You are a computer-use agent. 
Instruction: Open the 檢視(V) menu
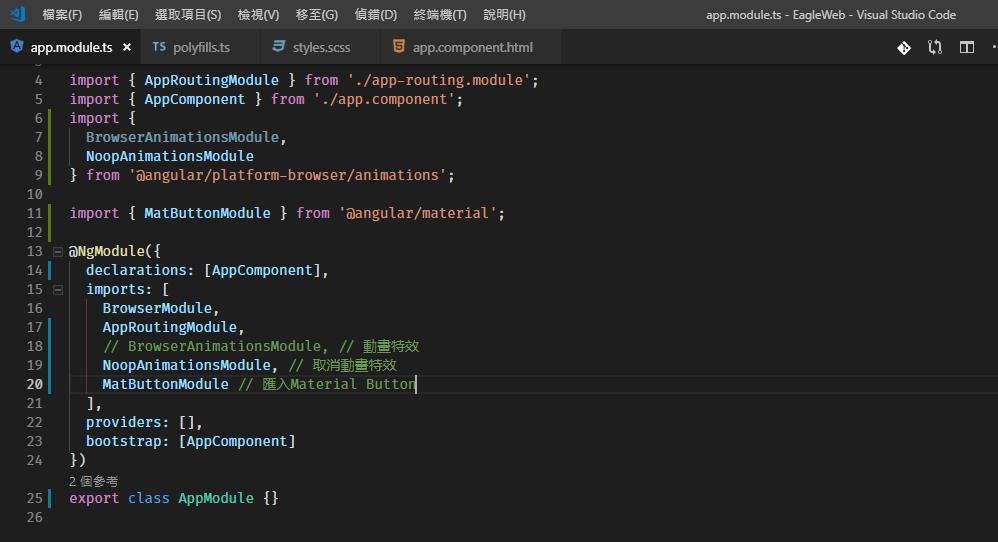258,15
